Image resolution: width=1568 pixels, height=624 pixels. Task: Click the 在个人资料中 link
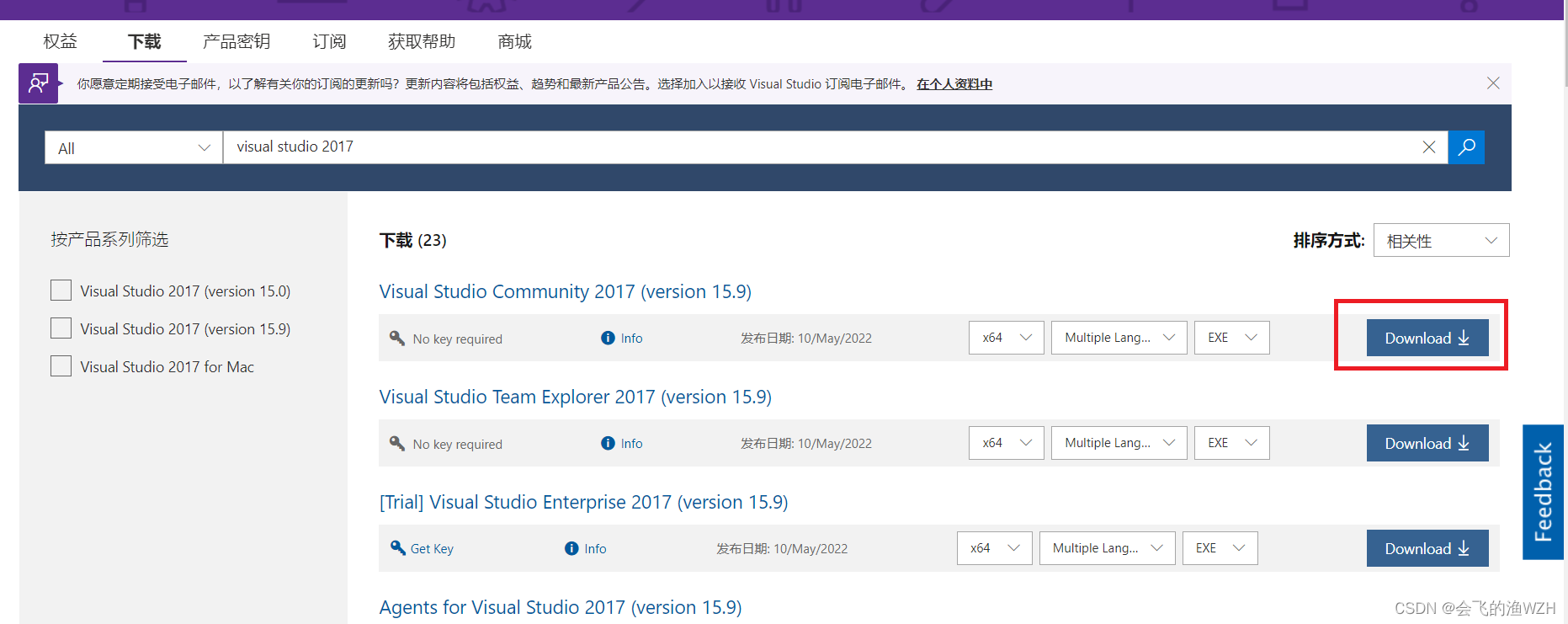click(x=954, y=84)
